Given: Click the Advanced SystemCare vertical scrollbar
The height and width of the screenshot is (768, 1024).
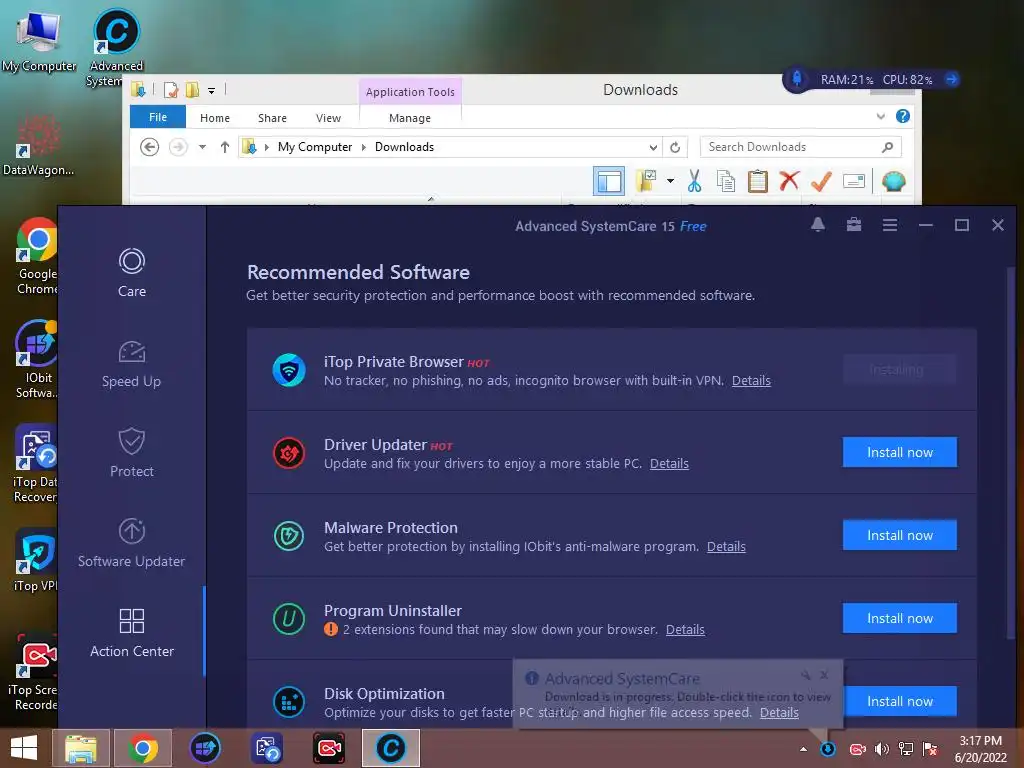Looking at the screenshot, I should pyautogui.click(x=1011, y=451).
